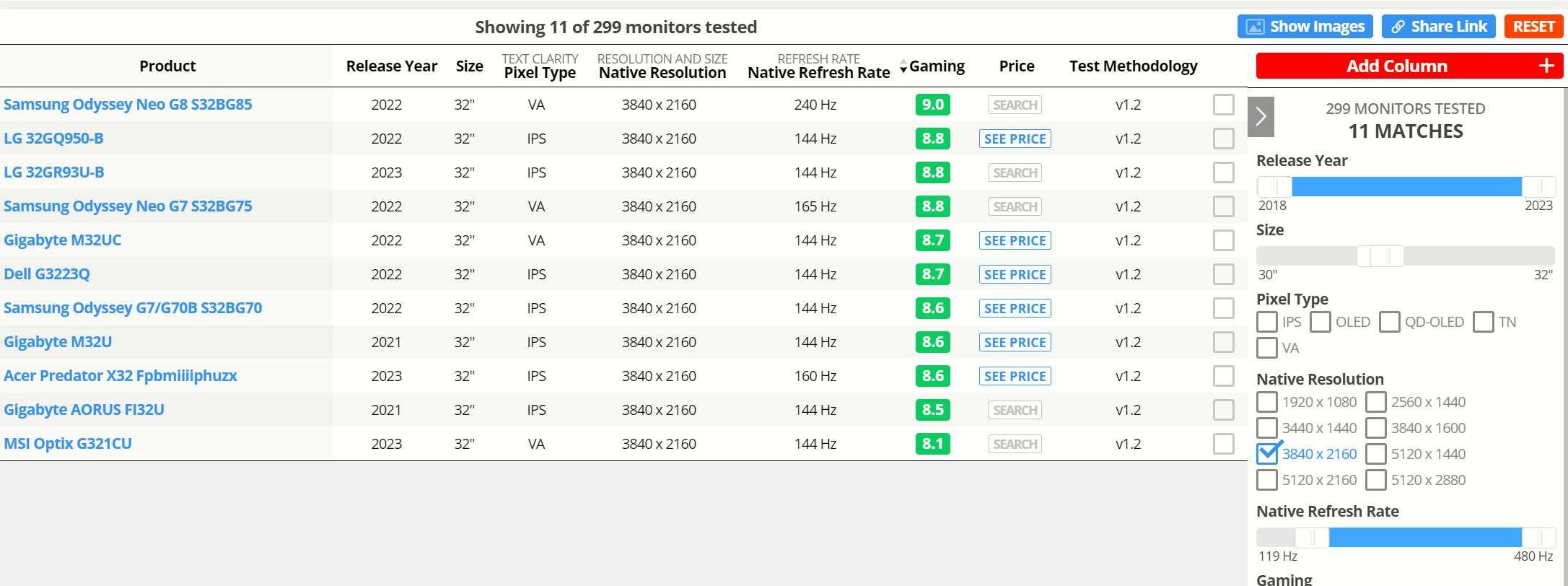Open the LG 32GQ950-B review link

point(53,139)
